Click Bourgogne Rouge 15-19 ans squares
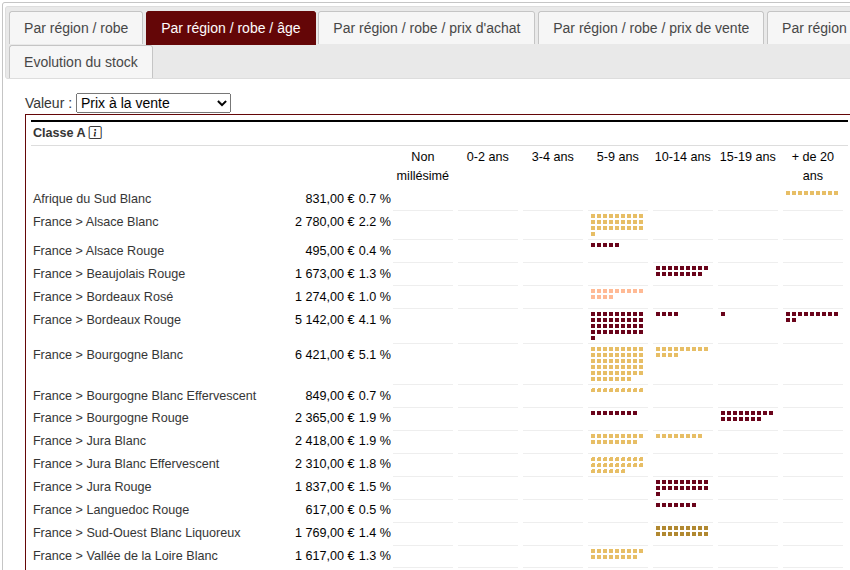 [746, 414]
